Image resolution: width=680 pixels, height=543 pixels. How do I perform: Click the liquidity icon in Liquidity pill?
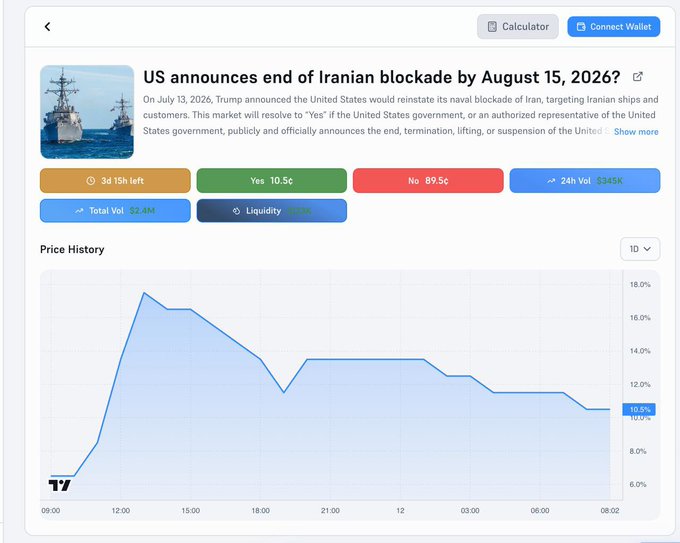[236, 211]
